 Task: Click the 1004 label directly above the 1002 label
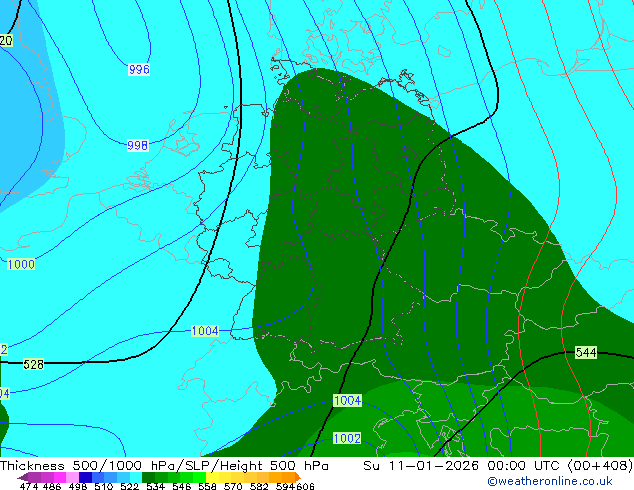click(x=347, y=401)
